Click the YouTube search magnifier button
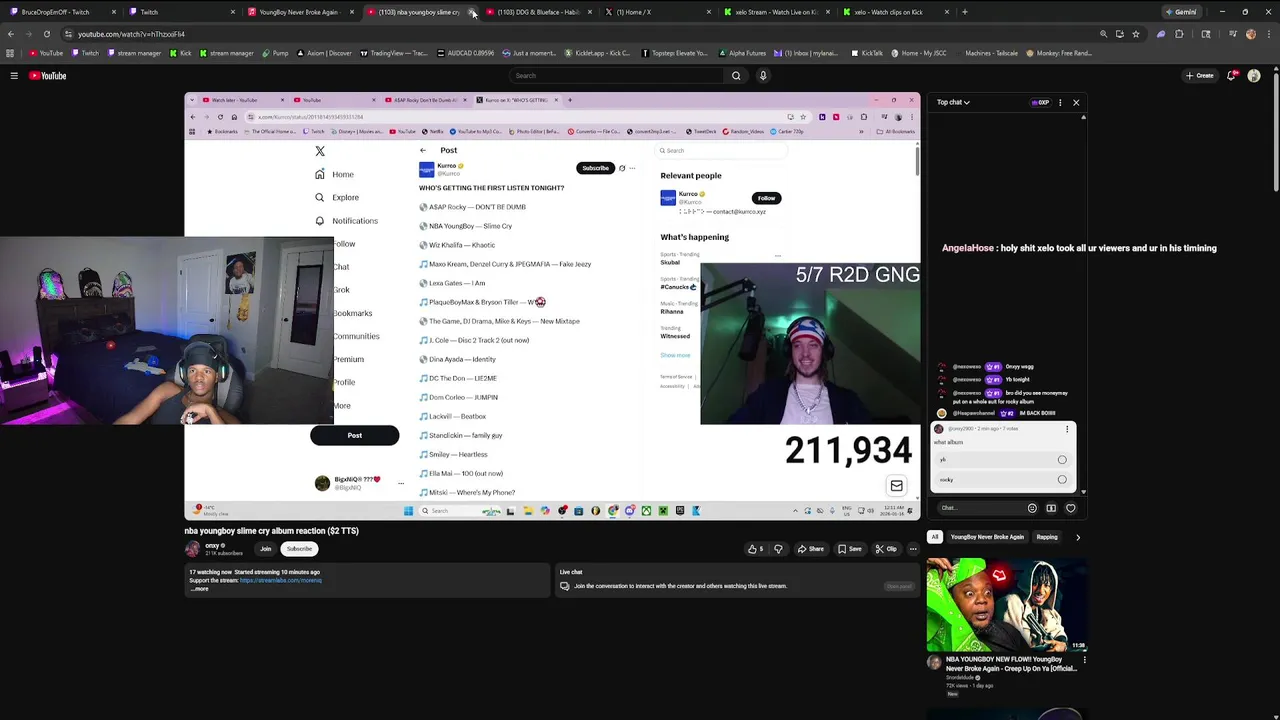This screenshot has width=1280, height=720. point(736,76)
